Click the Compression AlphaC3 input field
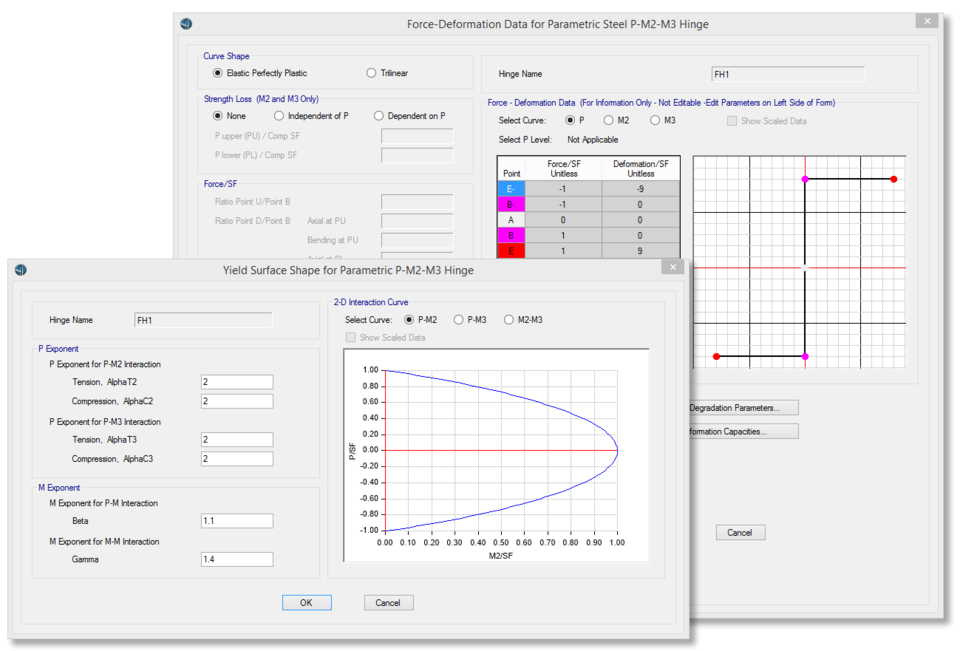 click(237, 459)
